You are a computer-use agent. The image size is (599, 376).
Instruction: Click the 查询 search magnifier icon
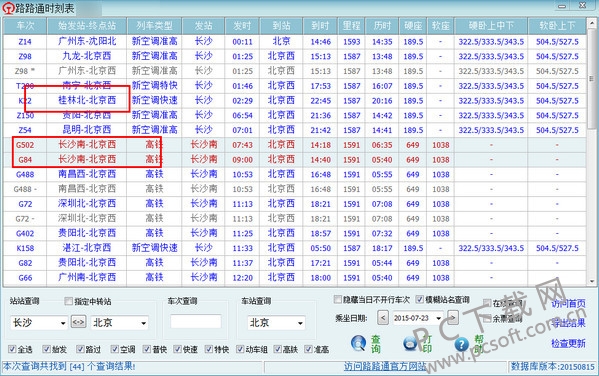pos(358,343)
